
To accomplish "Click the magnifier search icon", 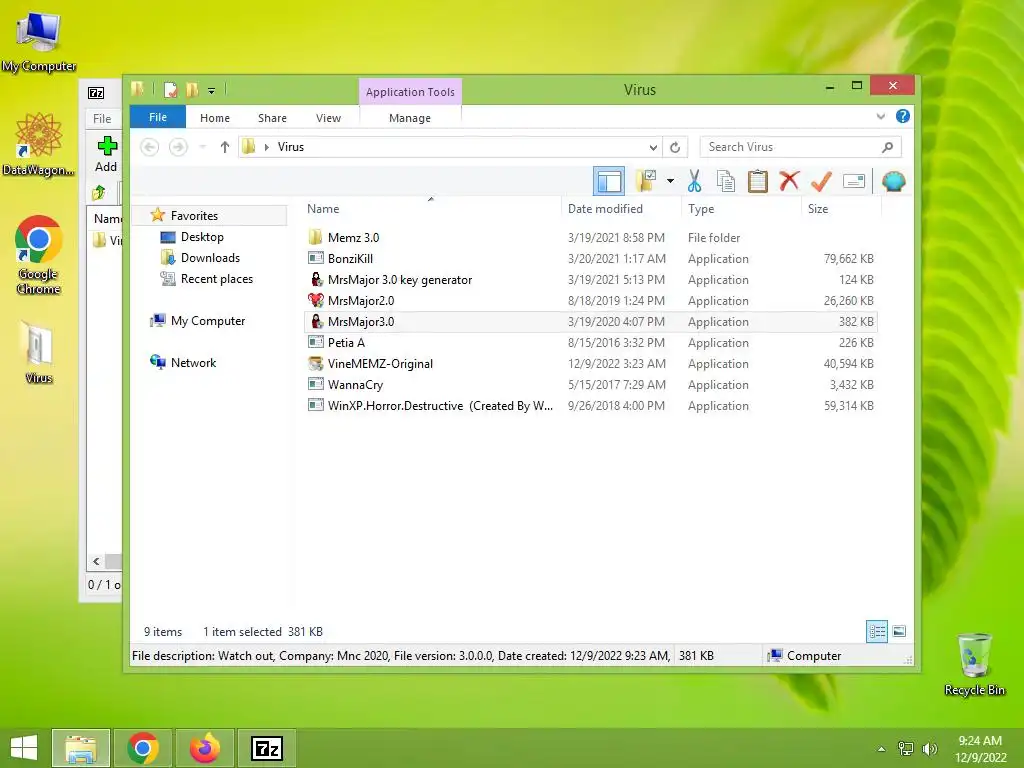I will coord(887,147).
